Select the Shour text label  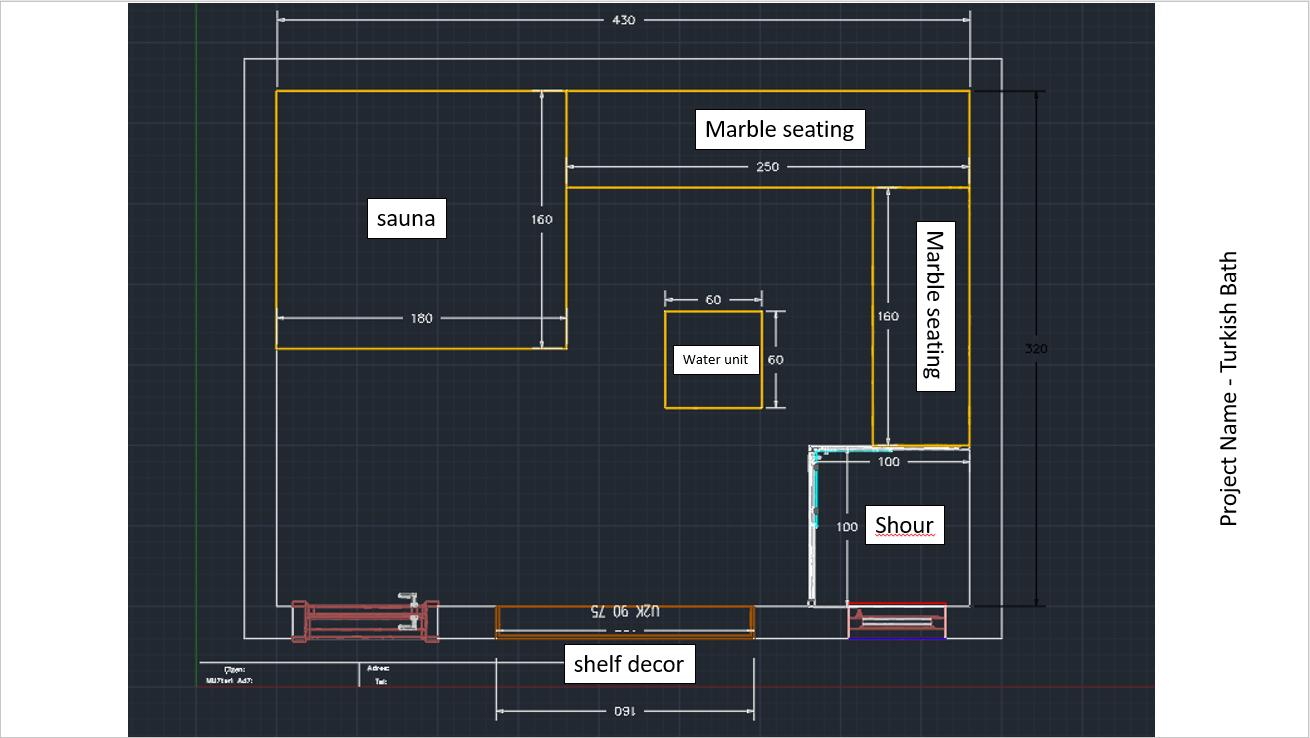(x=904, y=525)
